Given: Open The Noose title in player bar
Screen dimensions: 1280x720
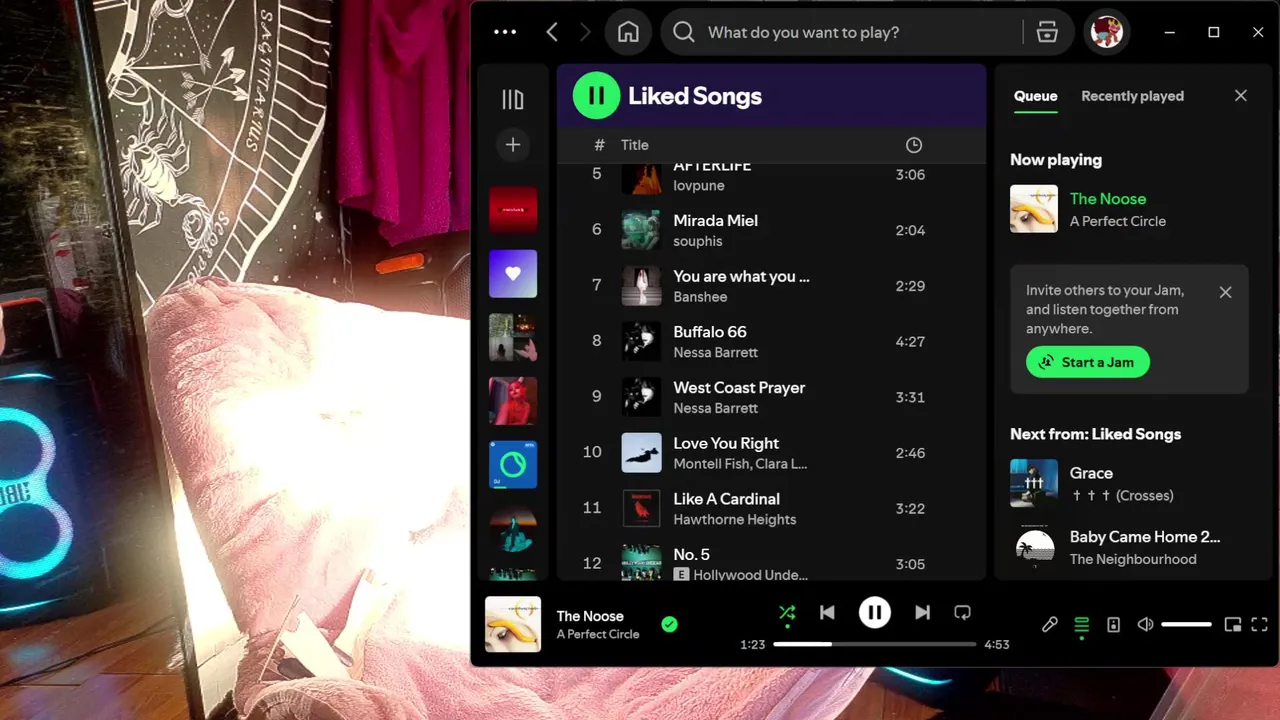Looking at the screenshot, I should click(x=590, y=616).
